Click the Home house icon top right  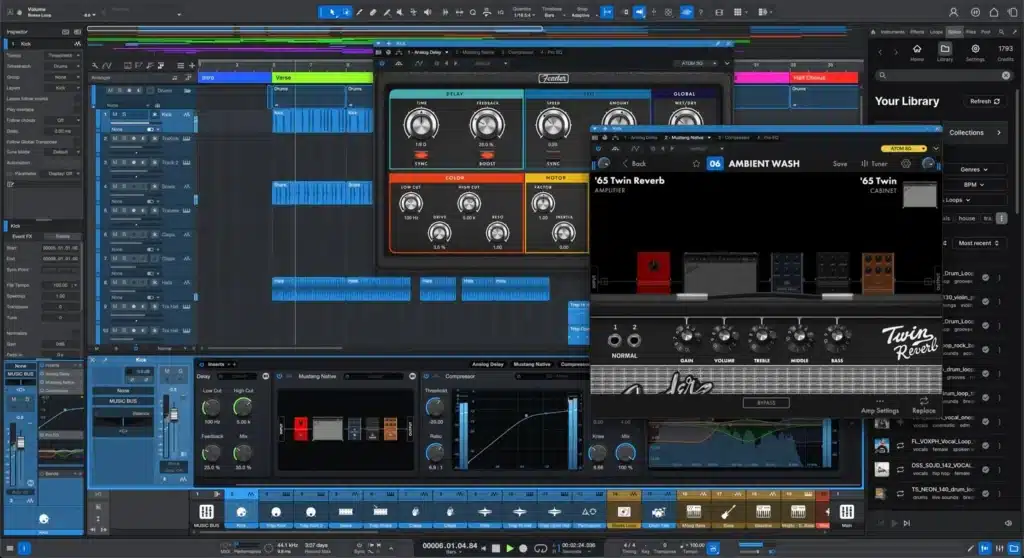click(994, 12)
